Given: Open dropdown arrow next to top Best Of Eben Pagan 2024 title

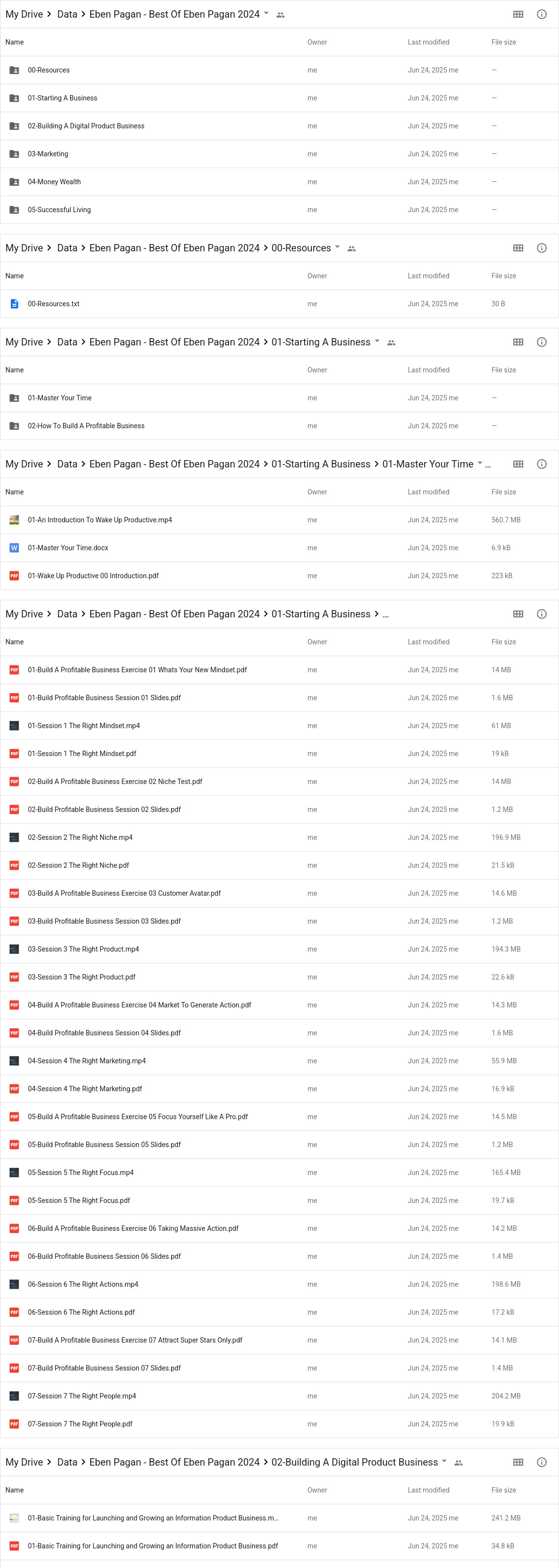Looking at the screenshot, I should [x=266, y=13].
